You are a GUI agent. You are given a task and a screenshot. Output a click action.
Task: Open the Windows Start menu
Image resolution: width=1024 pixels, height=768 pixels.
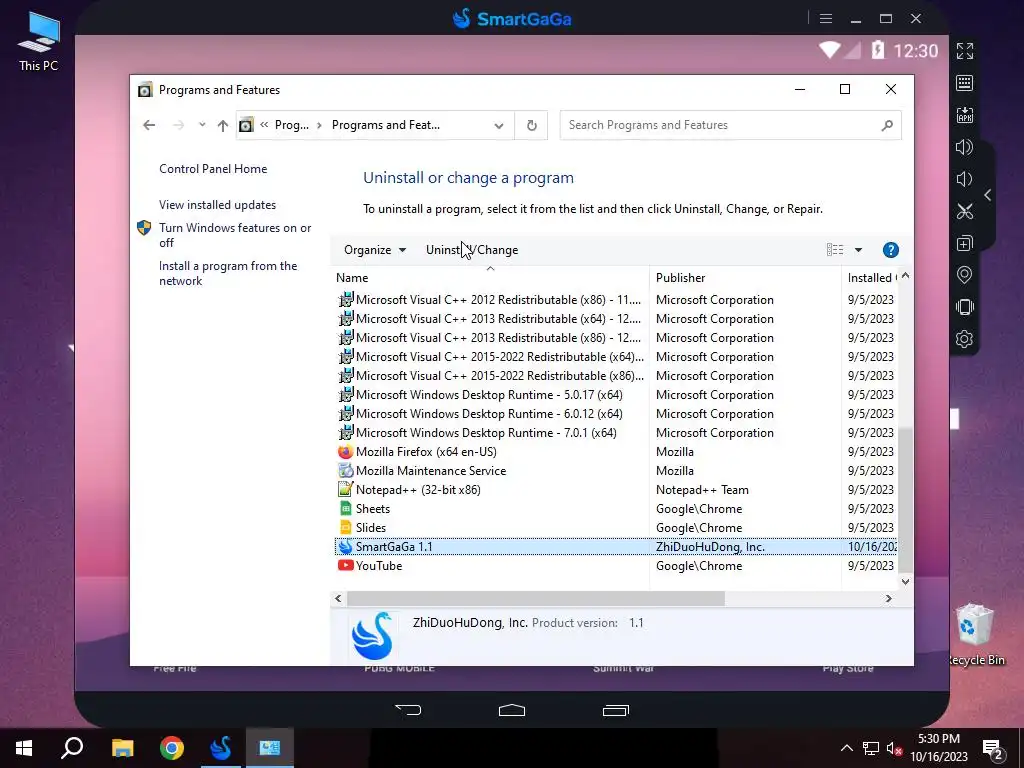[24, 748]
